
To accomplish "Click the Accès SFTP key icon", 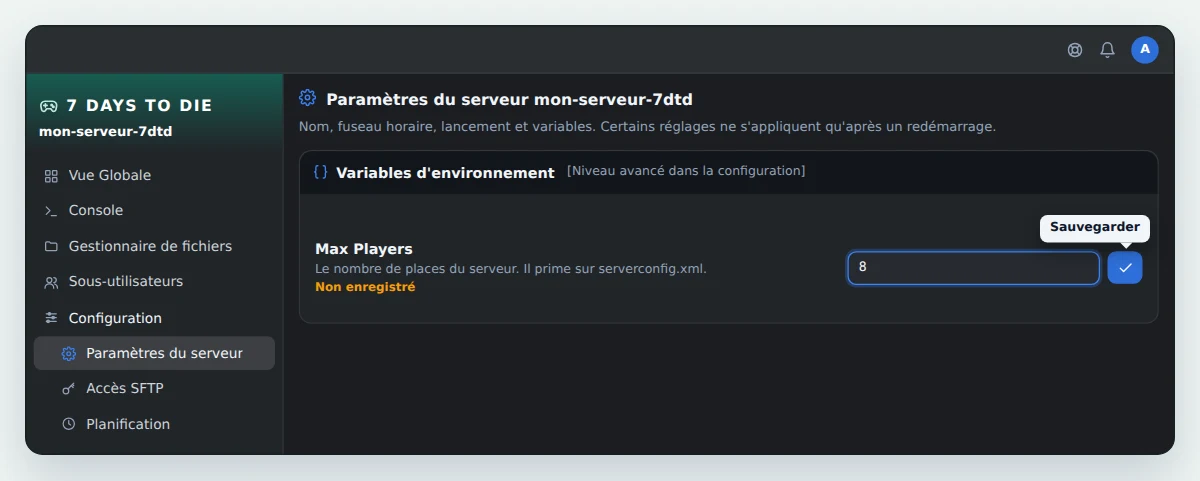I will click(69, 389).
